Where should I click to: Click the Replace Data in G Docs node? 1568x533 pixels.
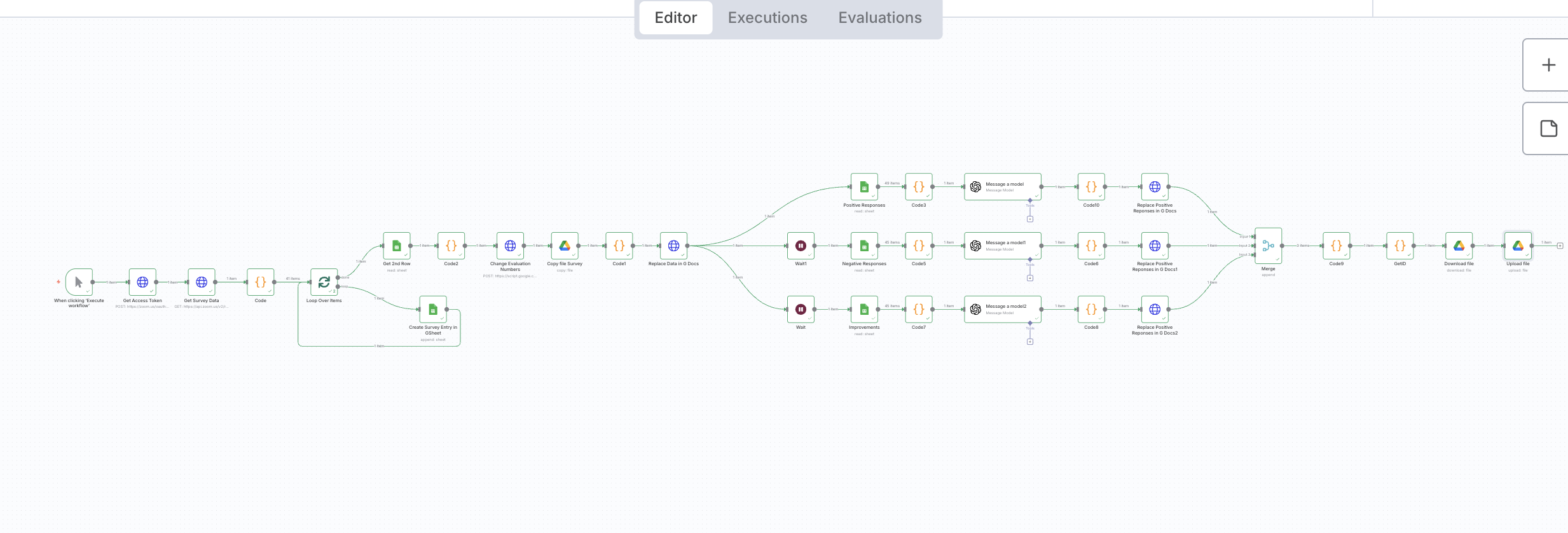(673, 246)
